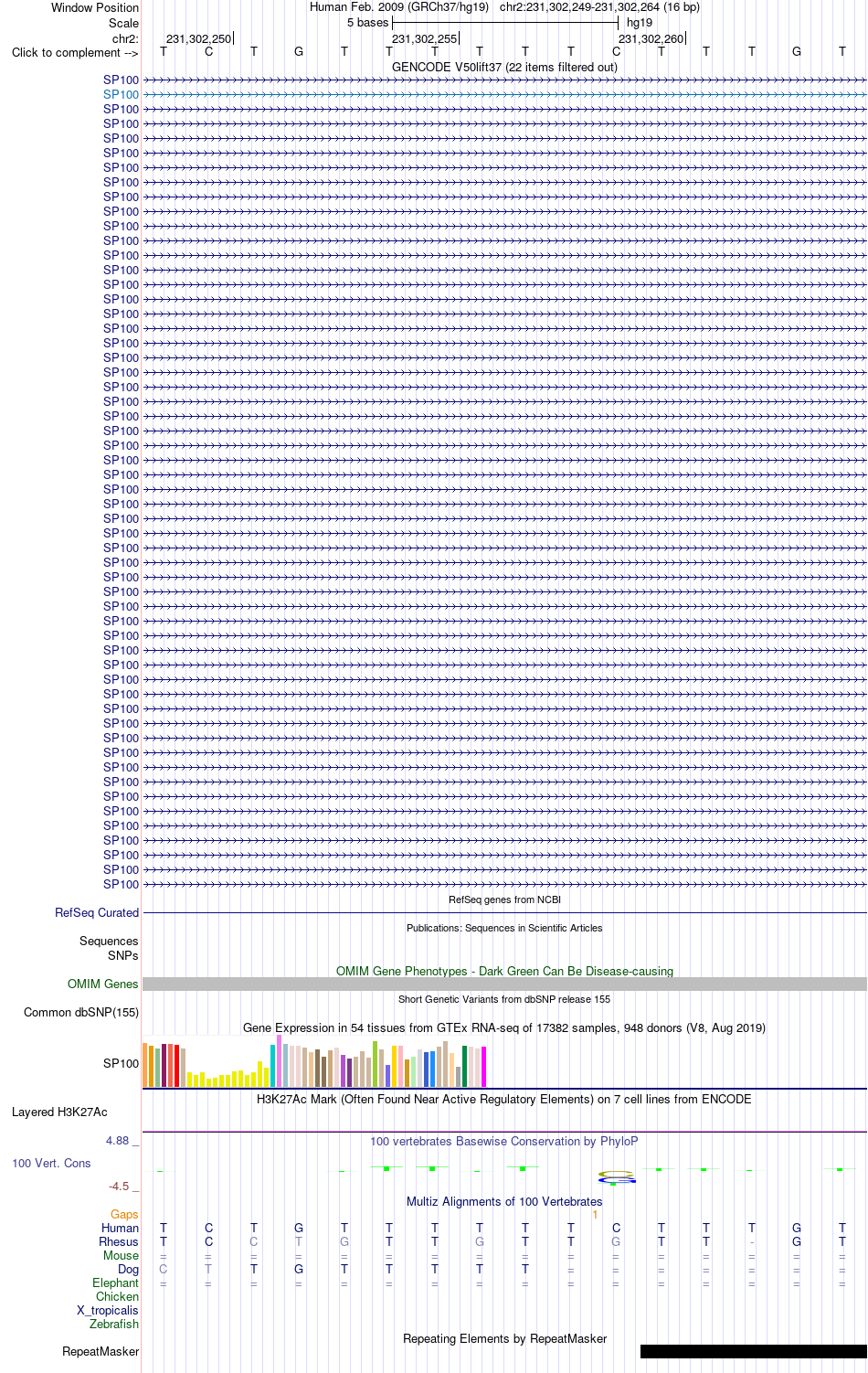Click the SNPs track label

[x=122, y=955]
